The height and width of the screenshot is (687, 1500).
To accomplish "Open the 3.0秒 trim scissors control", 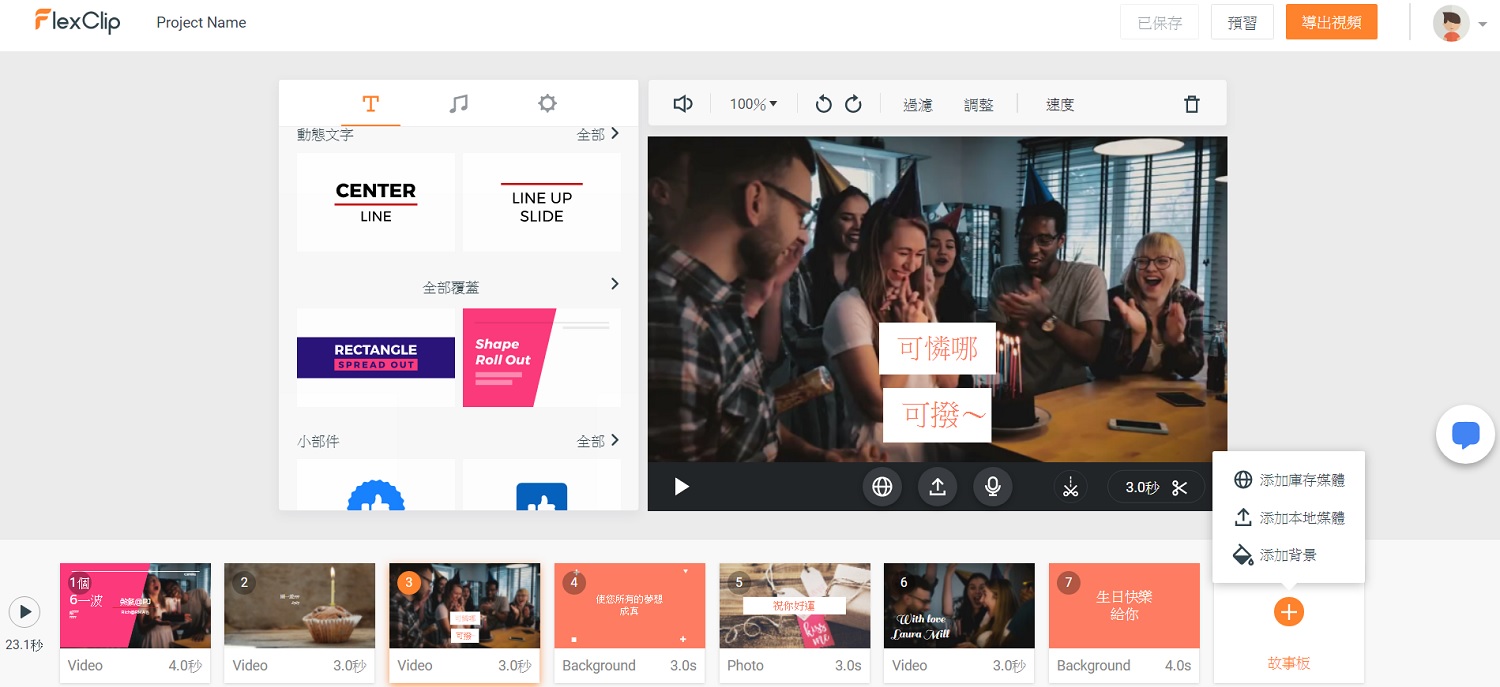I will click(1156, 487).
